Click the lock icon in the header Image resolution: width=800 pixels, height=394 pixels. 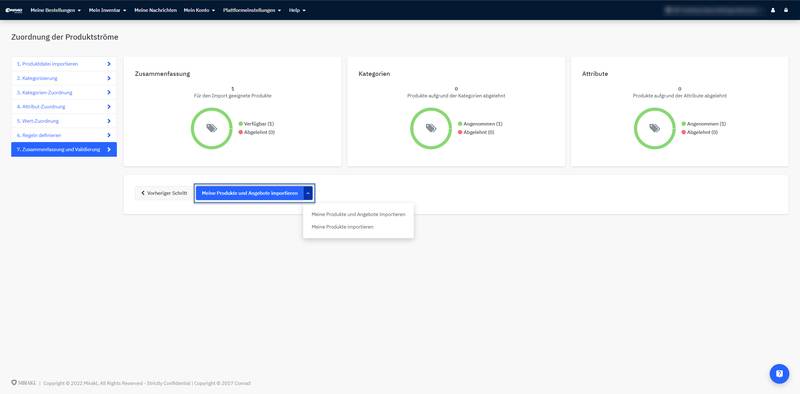(786, 10)
